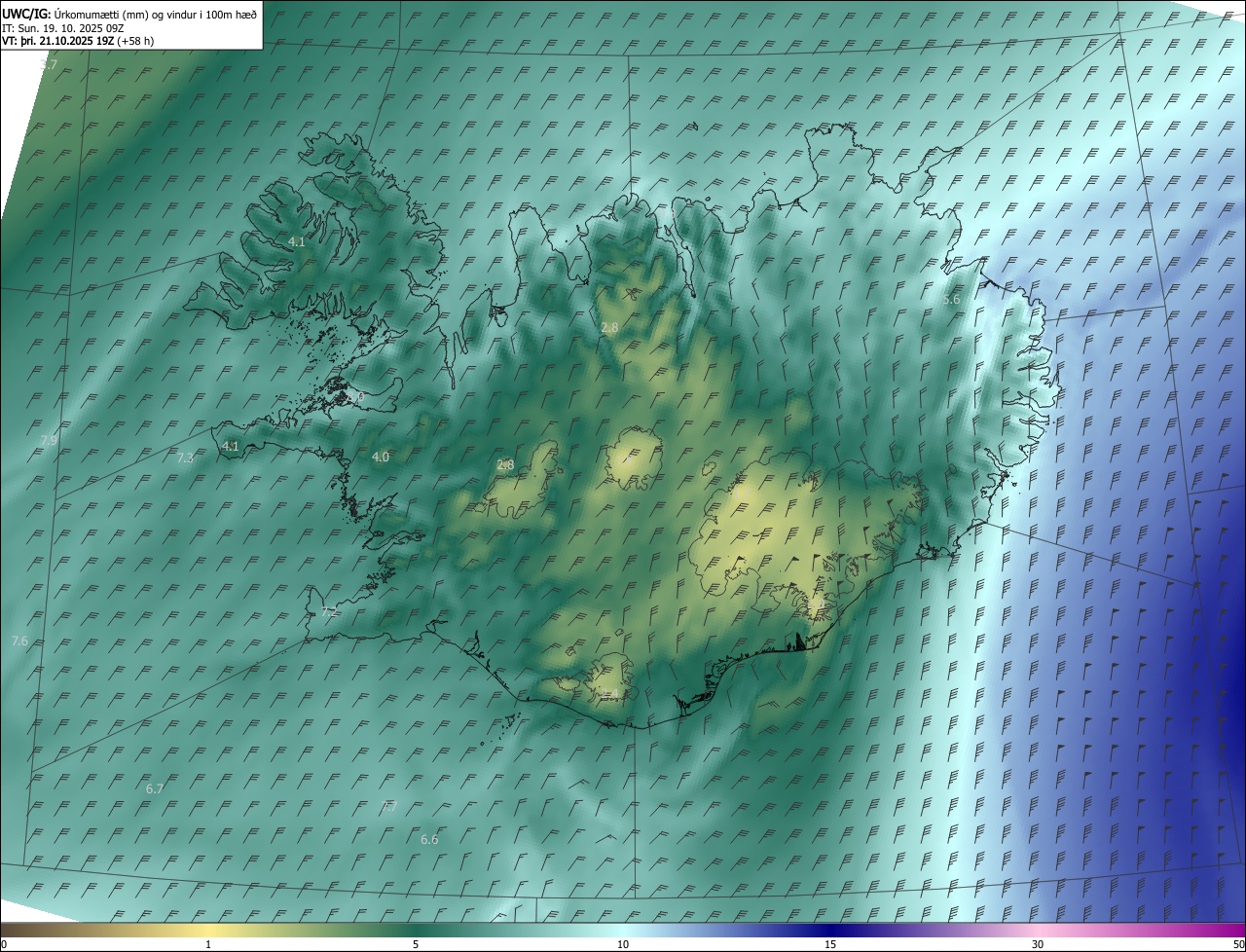1246x952 pixels.
Task: Click the '7.2' value label on Reykjanes
Action: [329, 611]
